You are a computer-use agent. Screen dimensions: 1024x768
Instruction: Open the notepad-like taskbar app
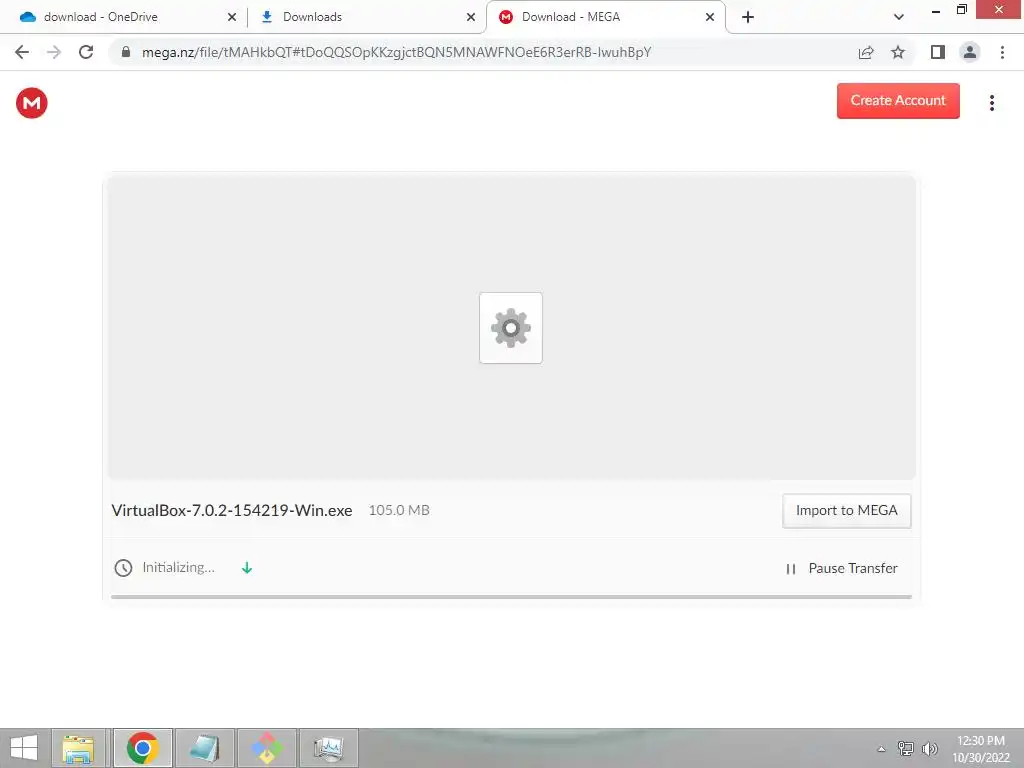pos(204,748)
